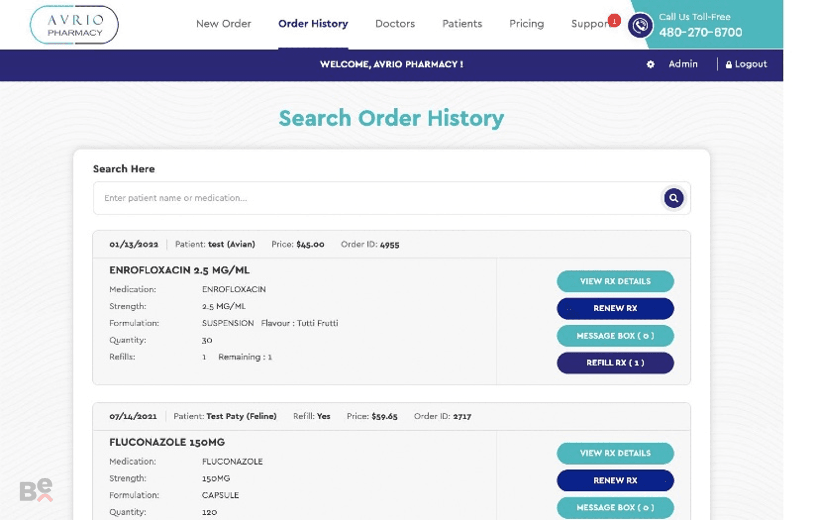Click the FLUCONAZOLE 150MG heading
This screenshot has height=520, width=817.
(x=167, y=442)
